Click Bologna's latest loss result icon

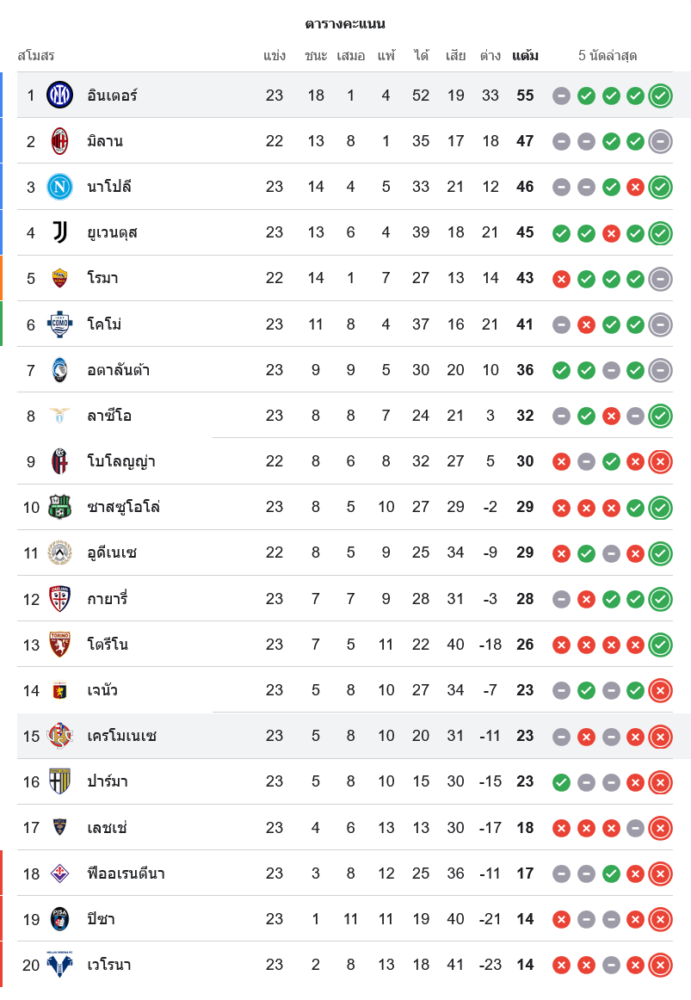659,462
